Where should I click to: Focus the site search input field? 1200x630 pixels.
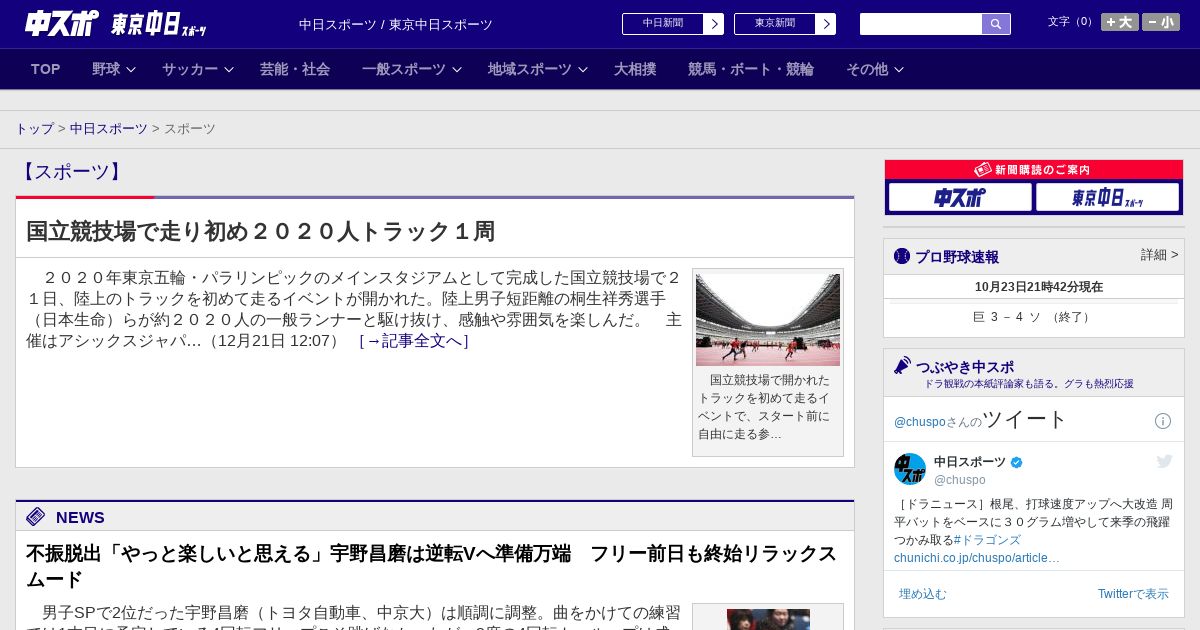click(921, 24)
